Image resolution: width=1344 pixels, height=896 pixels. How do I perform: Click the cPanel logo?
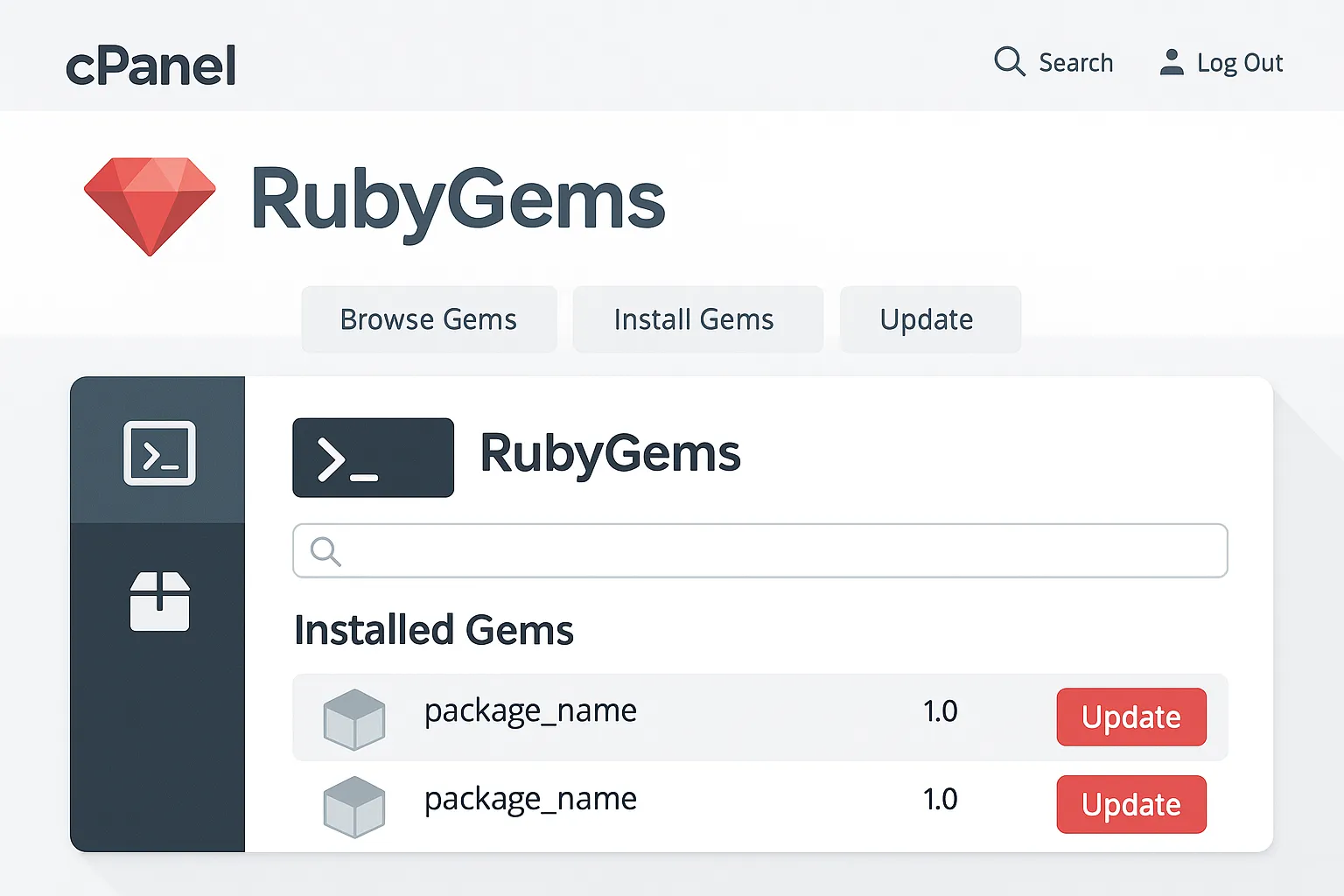click(x=150, y=66)
